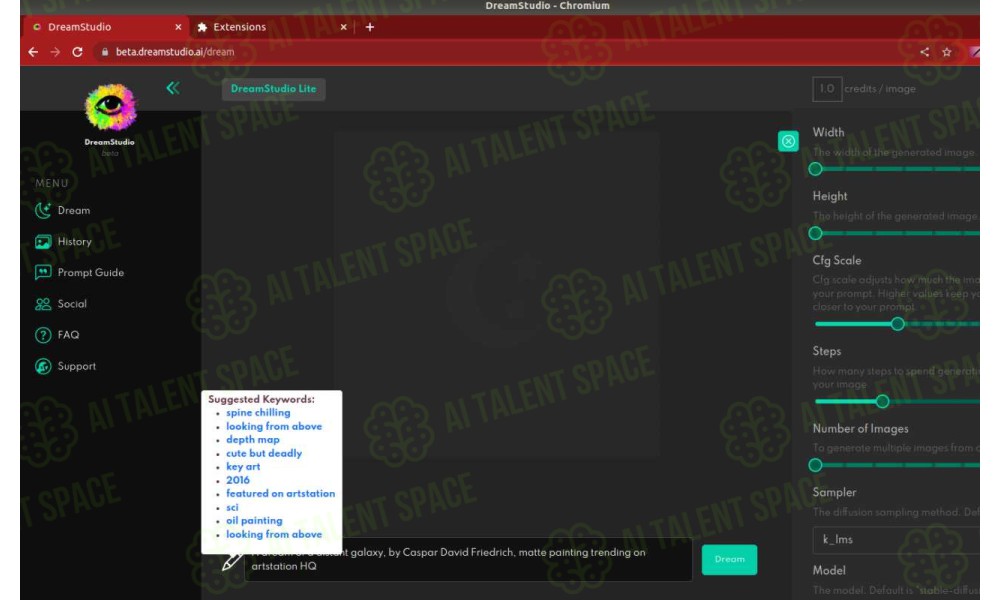1000x600 pixels.
Task: Click the Width slider handle
Action: click(815, 170)
